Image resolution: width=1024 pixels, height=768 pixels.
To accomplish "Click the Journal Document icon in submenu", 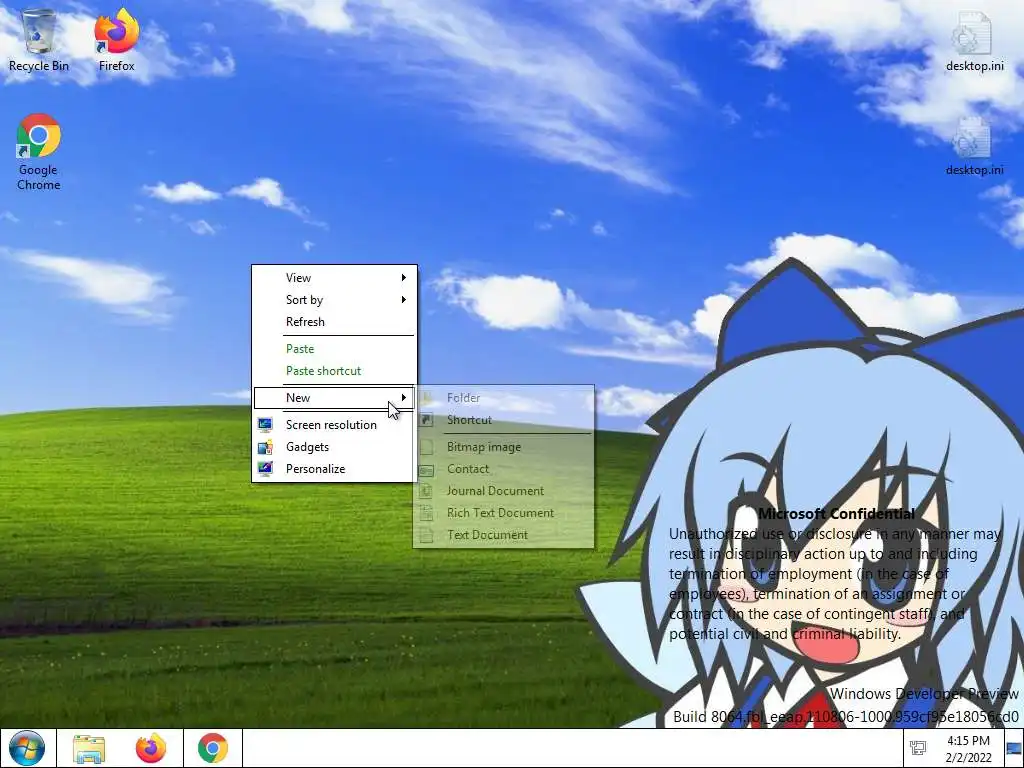I will (x=426, y=491).
